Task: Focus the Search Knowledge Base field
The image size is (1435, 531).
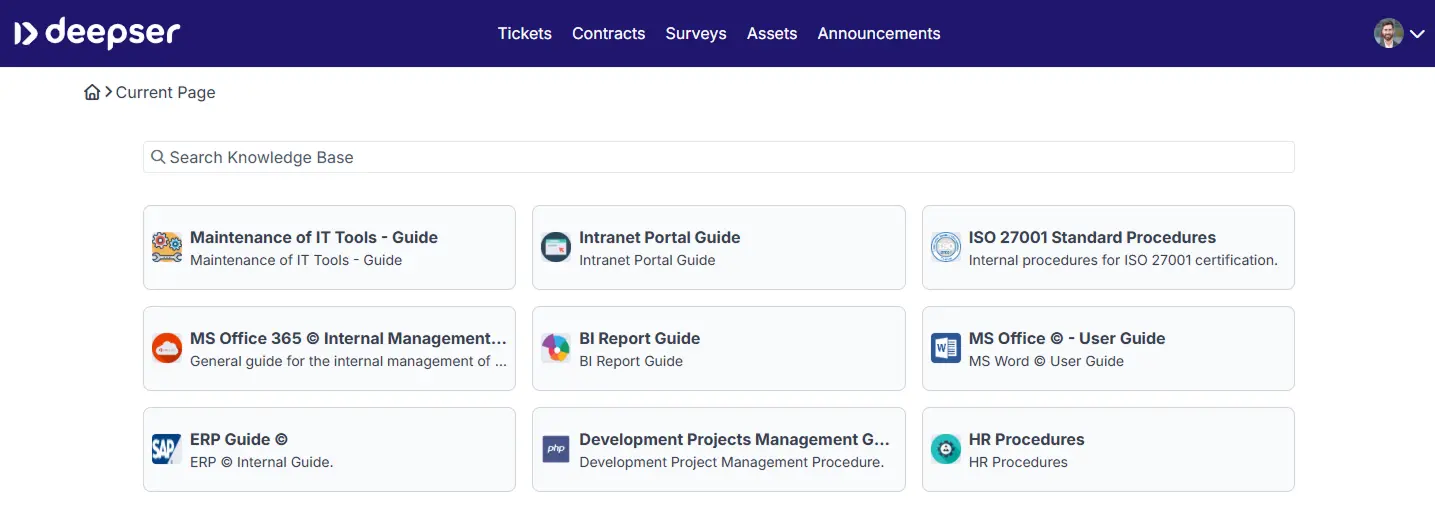Action: (718, 157)
